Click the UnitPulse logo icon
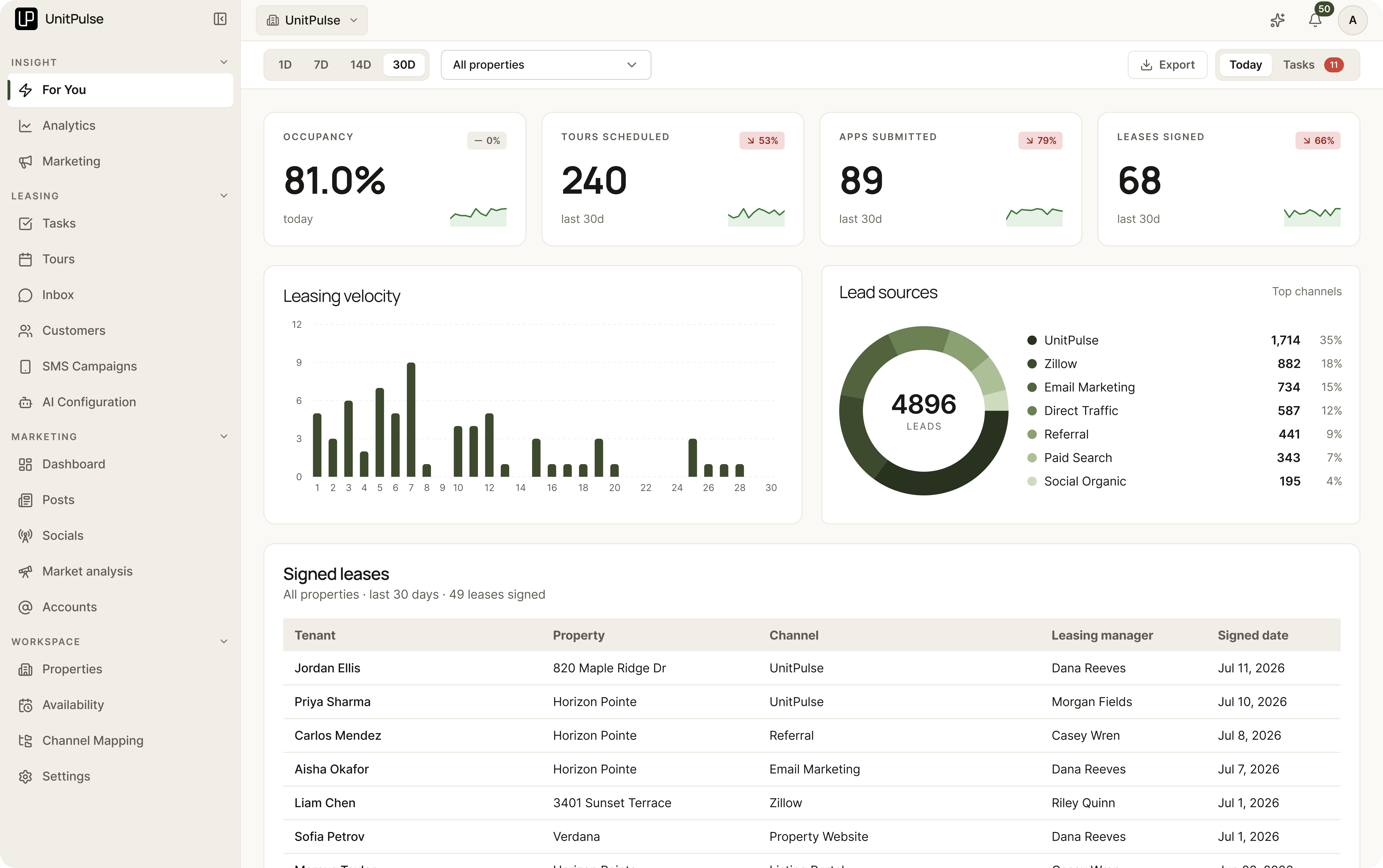This screenshot has width=1383, height=868. 26,19
